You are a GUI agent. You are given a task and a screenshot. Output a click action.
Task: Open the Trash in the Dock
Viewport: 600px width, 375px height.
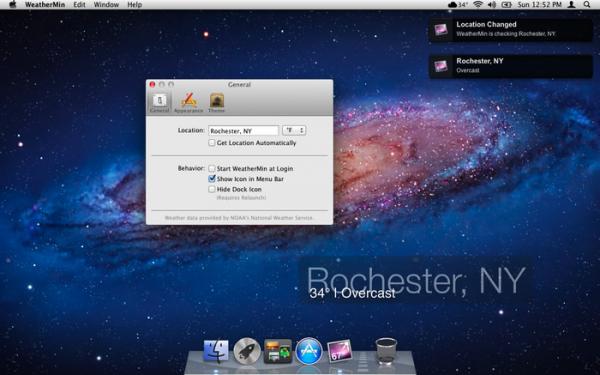[386, 351]
